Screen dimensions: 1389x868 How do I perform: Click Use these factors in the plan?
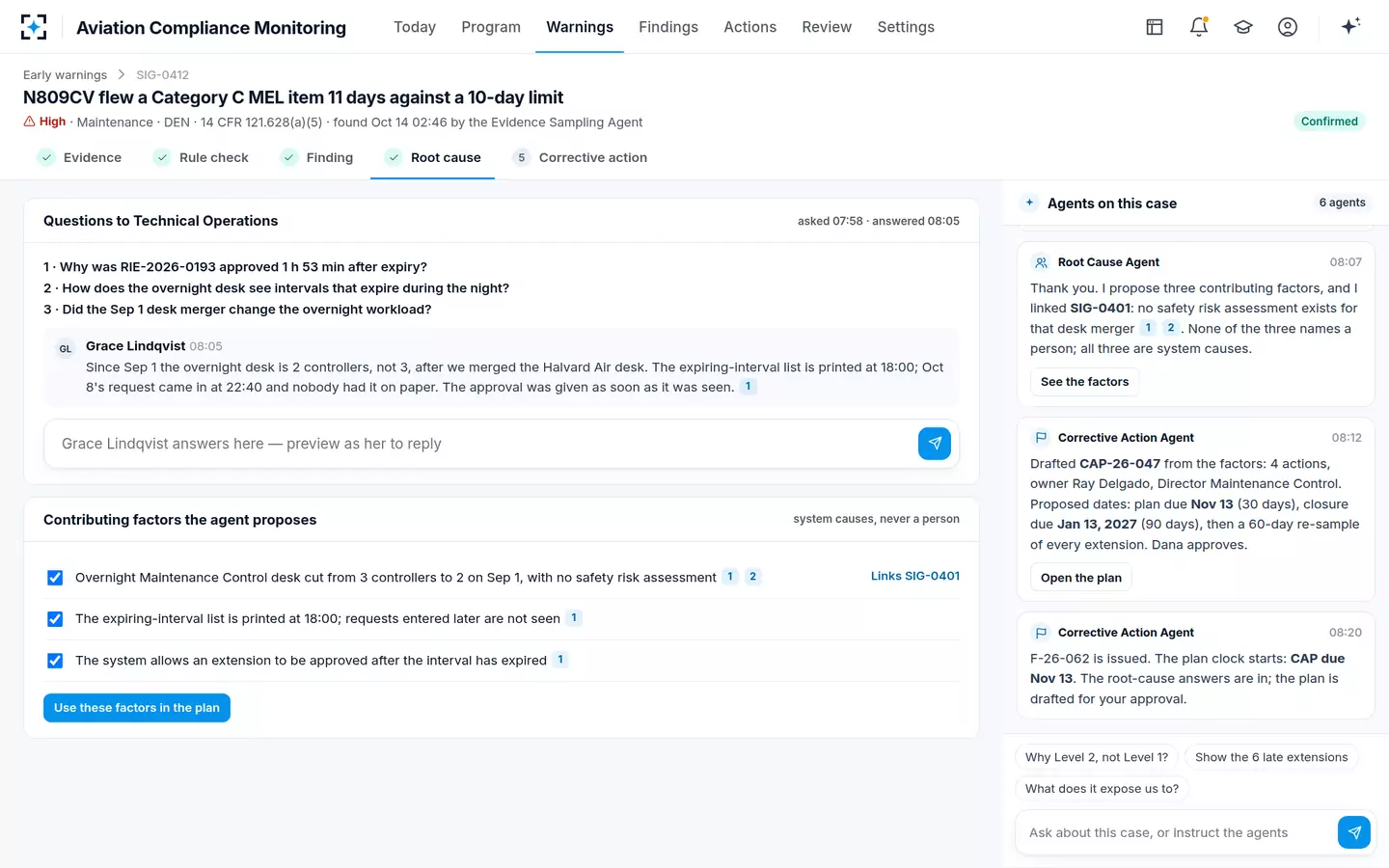click(x=137, y=708)
